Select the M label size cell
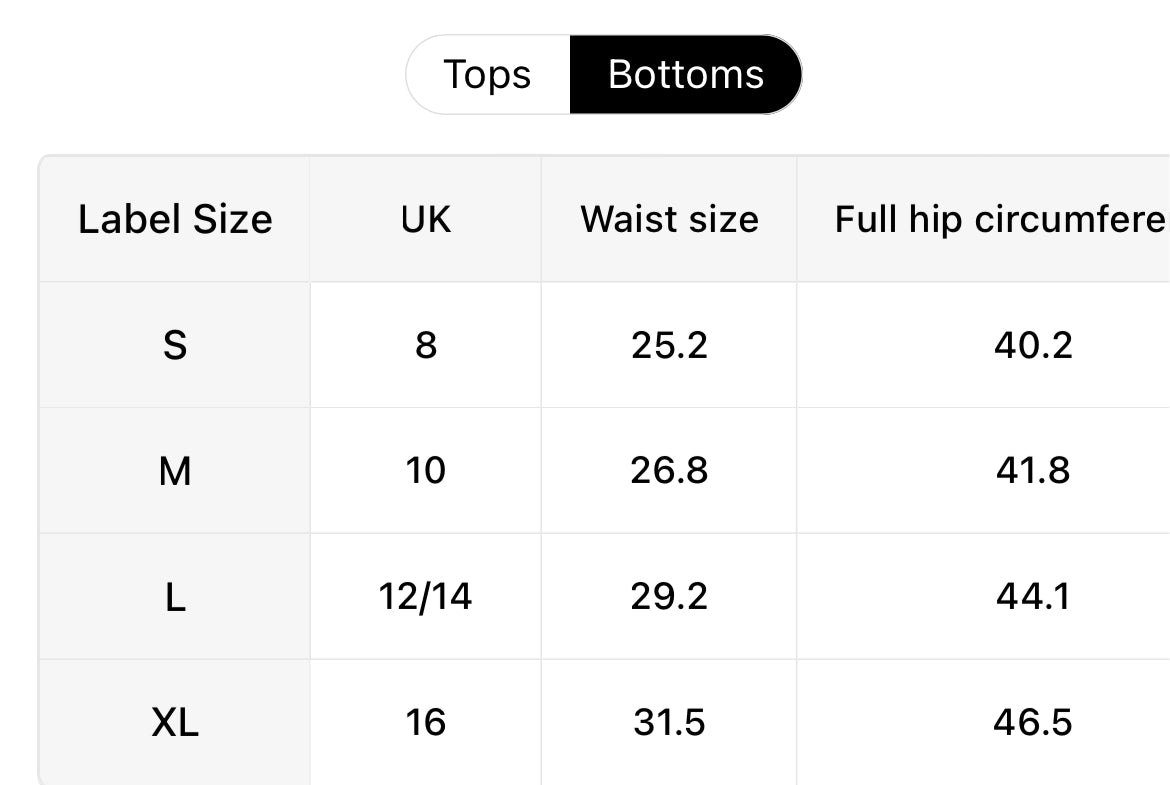Screen dimensions: 1170x785 pyautogui.click(x=175, y=470)
